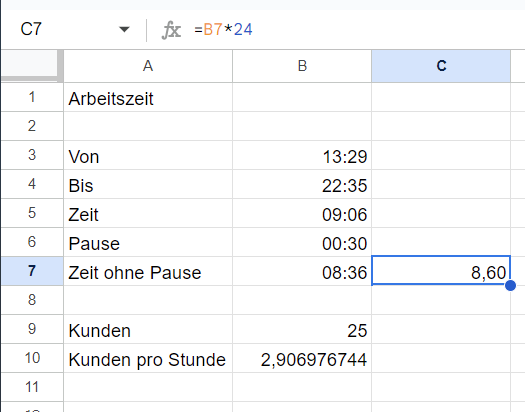Select column C header
Viewport: 525px width, 412px height.
point(441,66)
